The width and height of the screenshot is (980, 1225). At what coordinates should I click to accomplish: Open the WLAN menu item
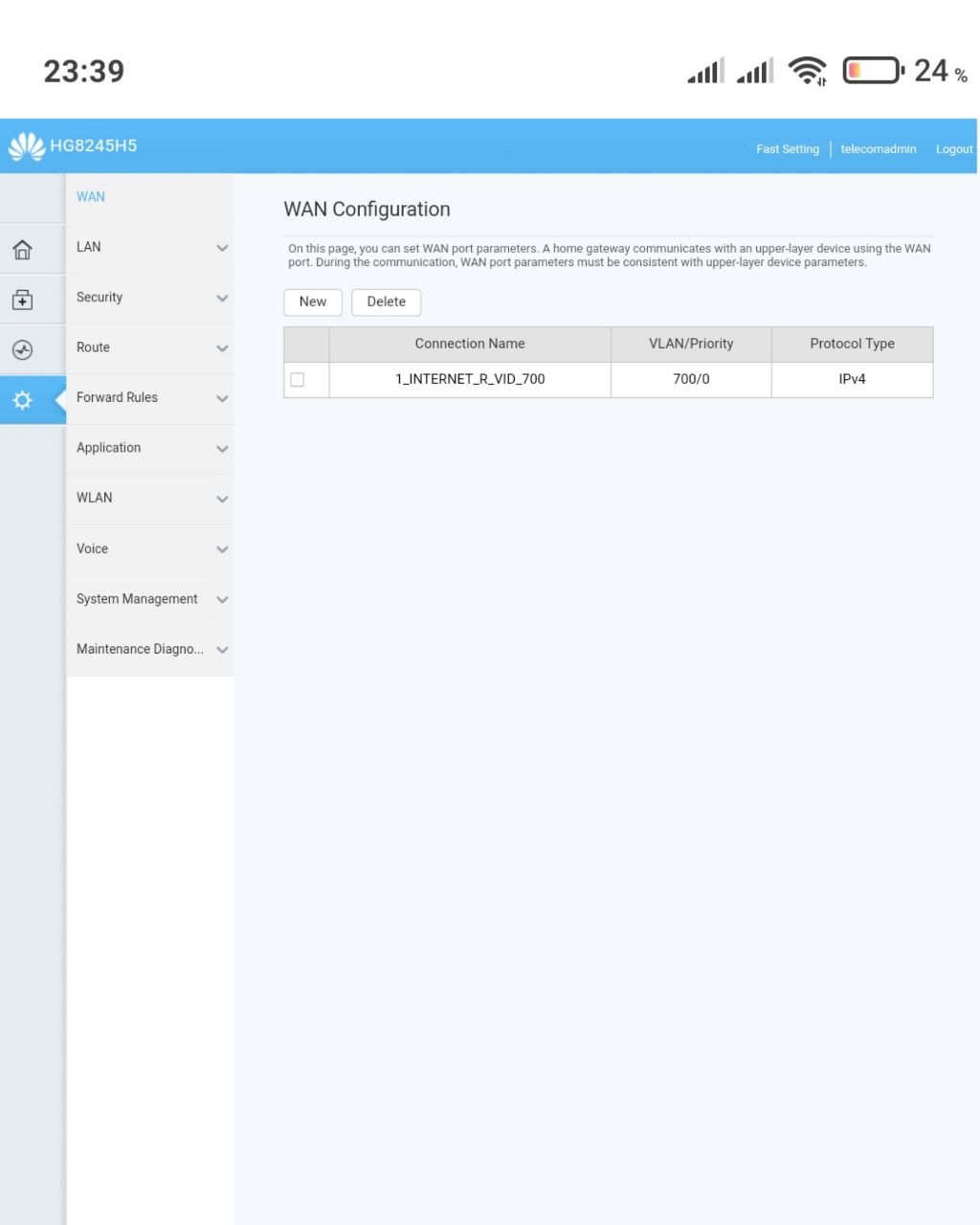coord(149,498)
